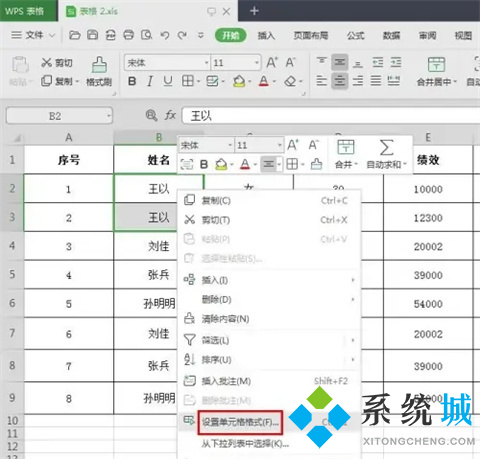Switch to the 开始 ribbon tab
480x459 pixels.
[x=231, y=35]
